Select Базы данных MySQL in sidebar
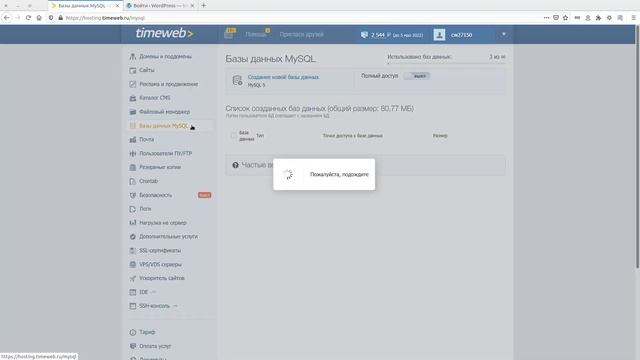This screenshot has height=360, width=640. pos(163,126)
